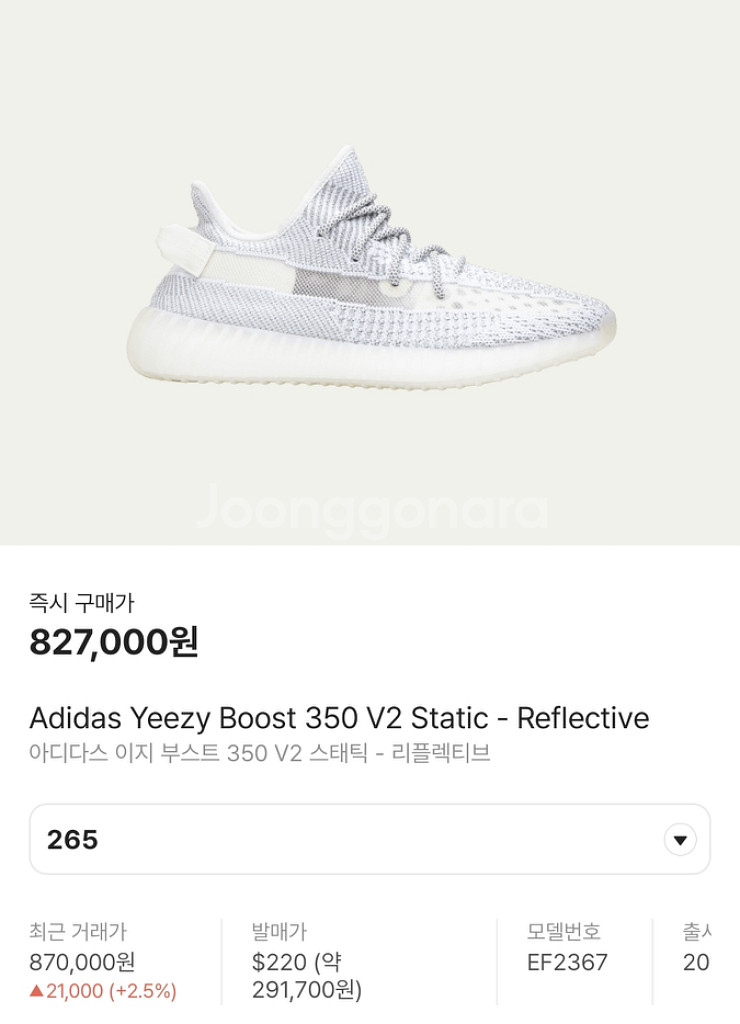Click the size dropdown arrow icon
Screen dimensions: 740x1024
[680, 839]
